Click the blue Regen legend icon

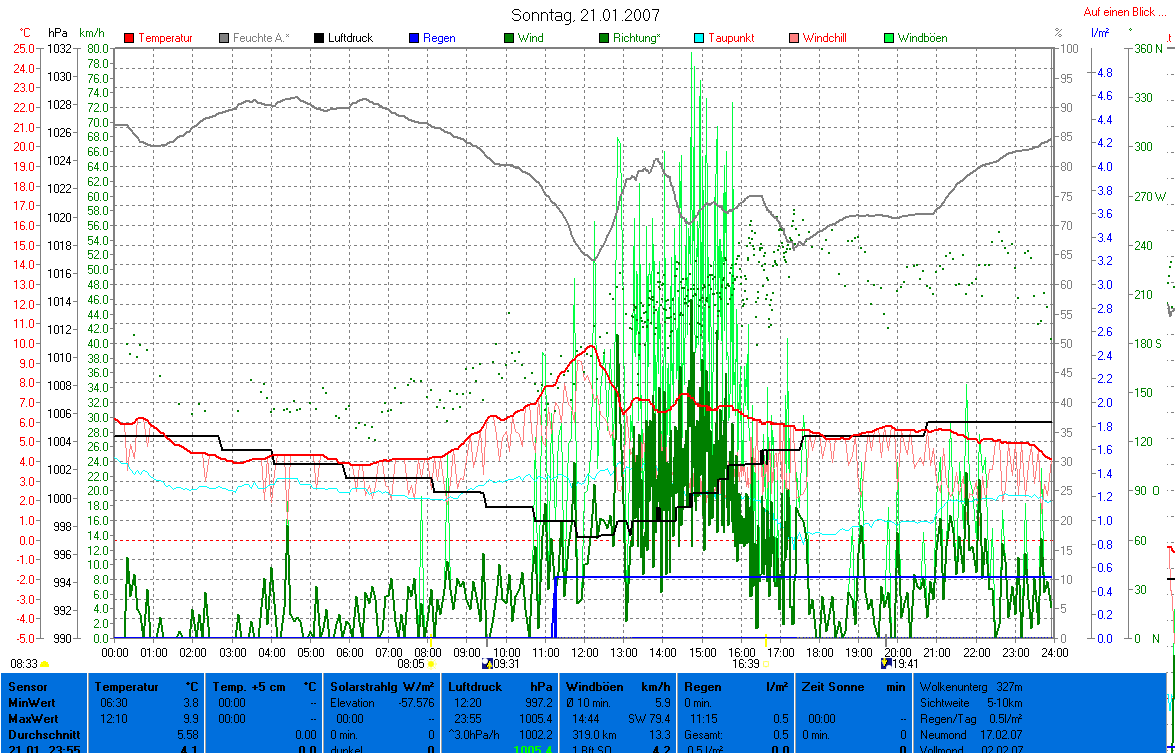point(414,38)
